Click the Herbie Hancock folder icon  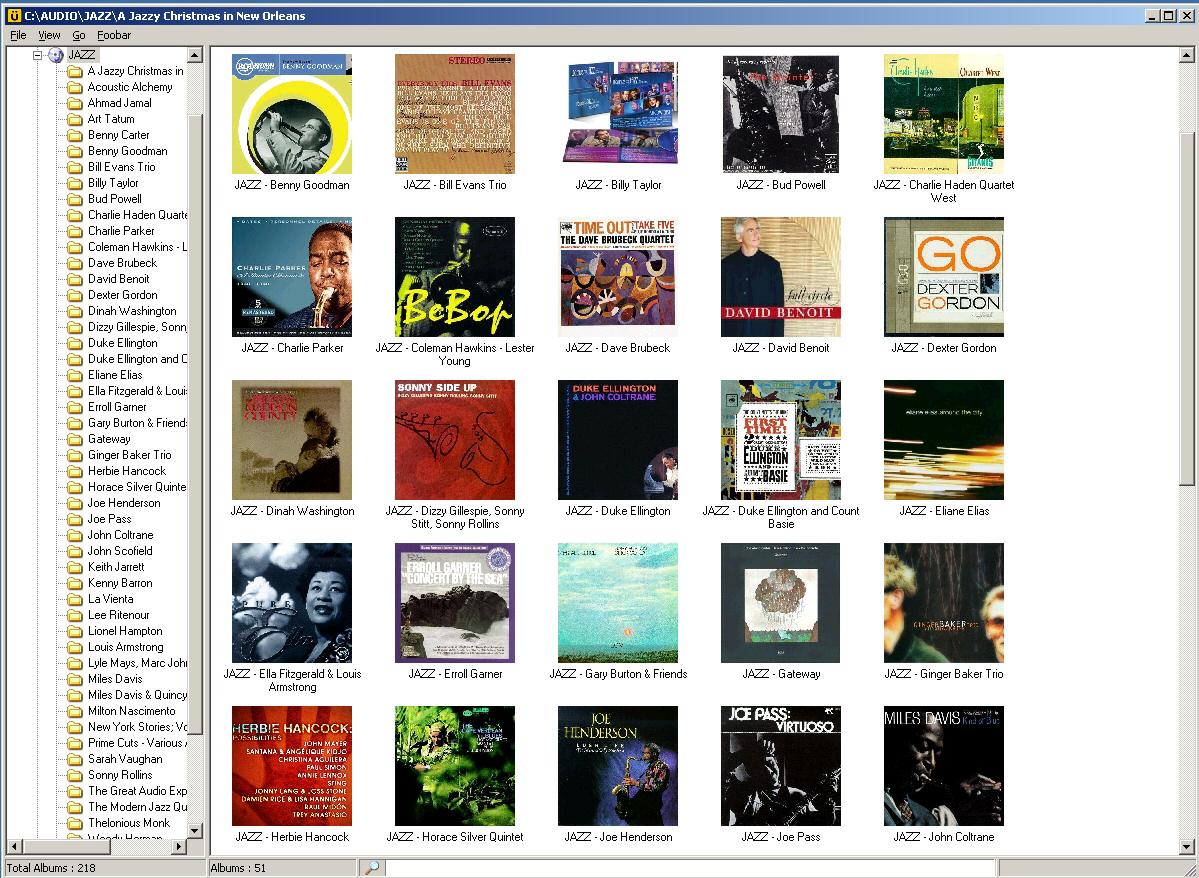74,472
